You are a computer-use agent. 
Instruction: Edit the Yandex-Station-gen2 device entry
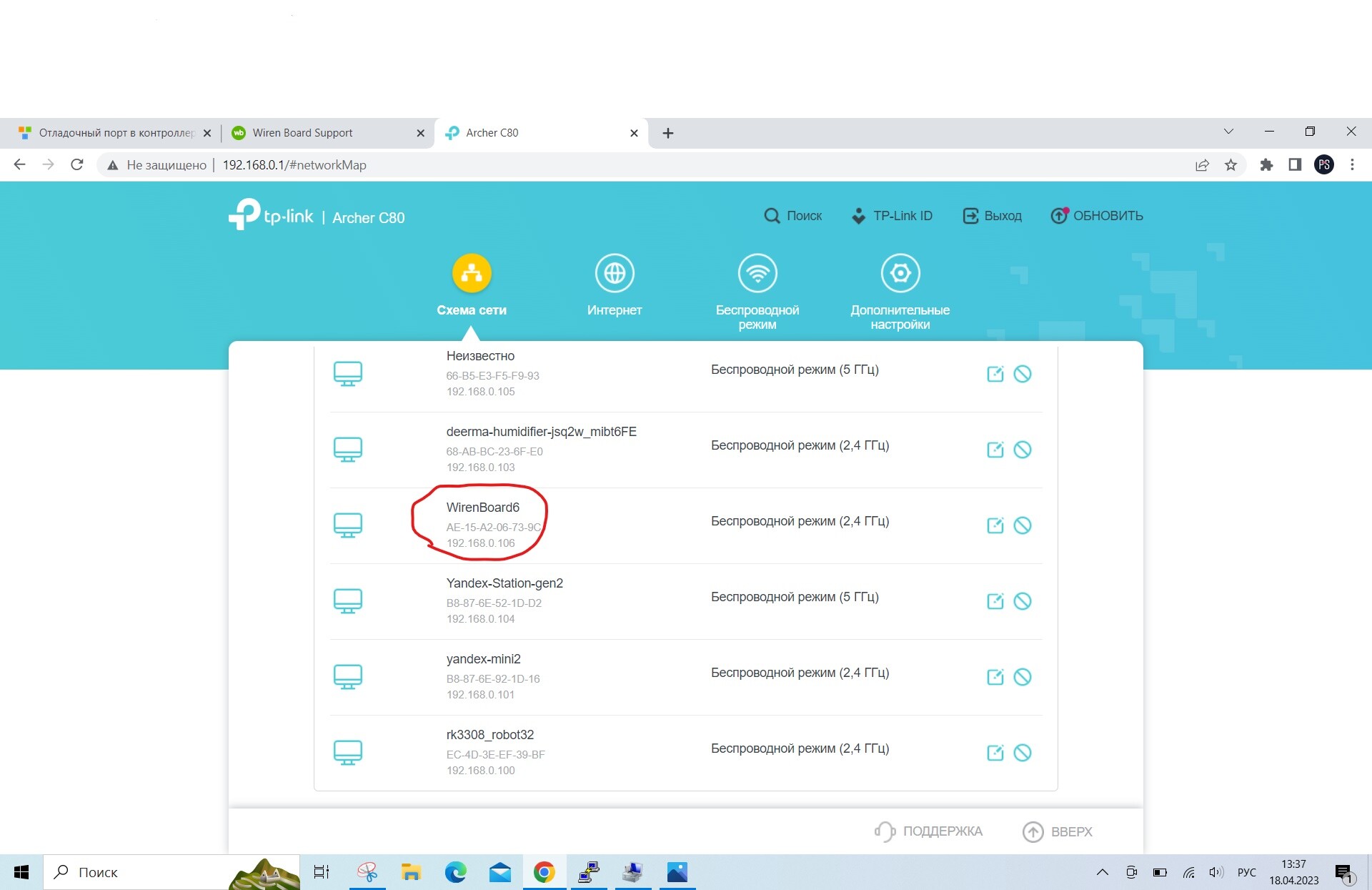coord(995,601)
